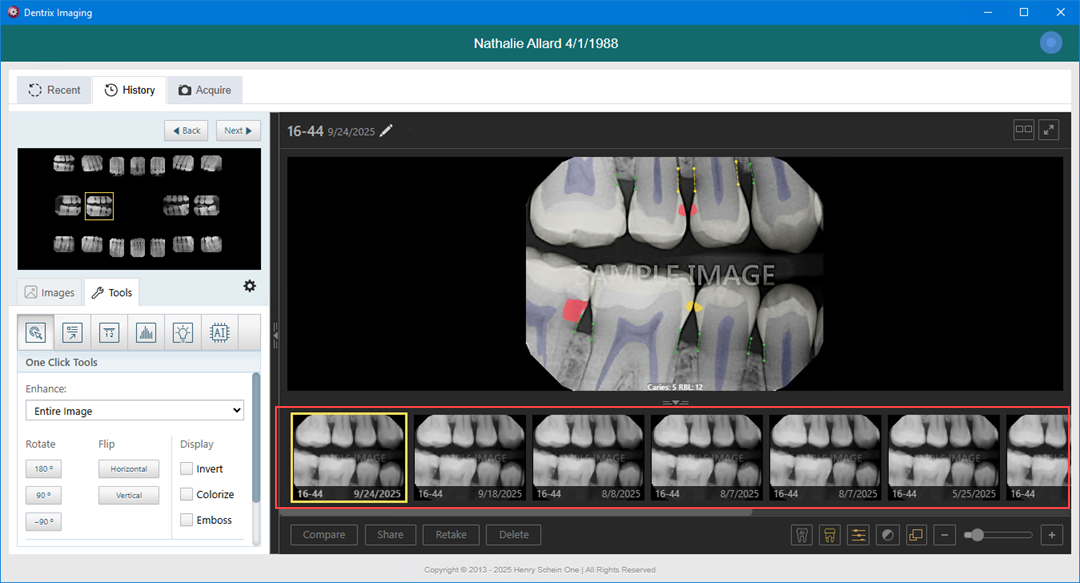Screen dimensions: 1080x583
Task: Open the AI analysis tools tab
Action: 218,333
